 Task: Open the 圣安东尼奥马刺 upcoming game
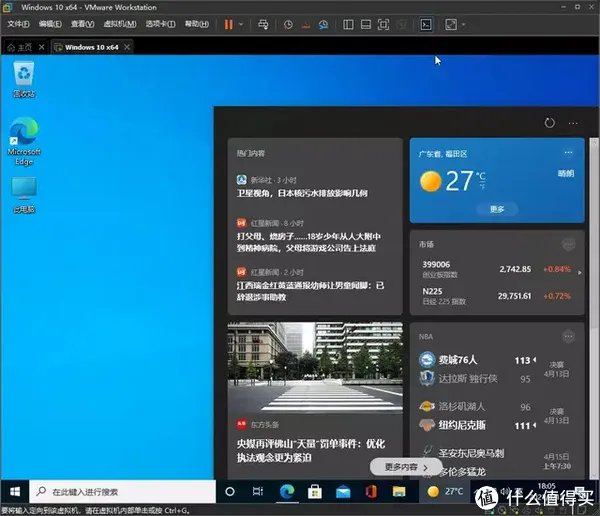pyautogui.click(x=496, y=462)
